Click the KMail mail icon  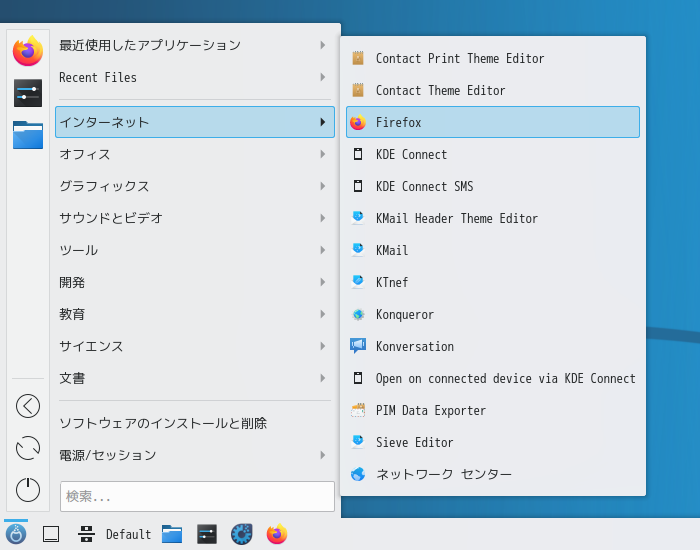tap(358, 250)
